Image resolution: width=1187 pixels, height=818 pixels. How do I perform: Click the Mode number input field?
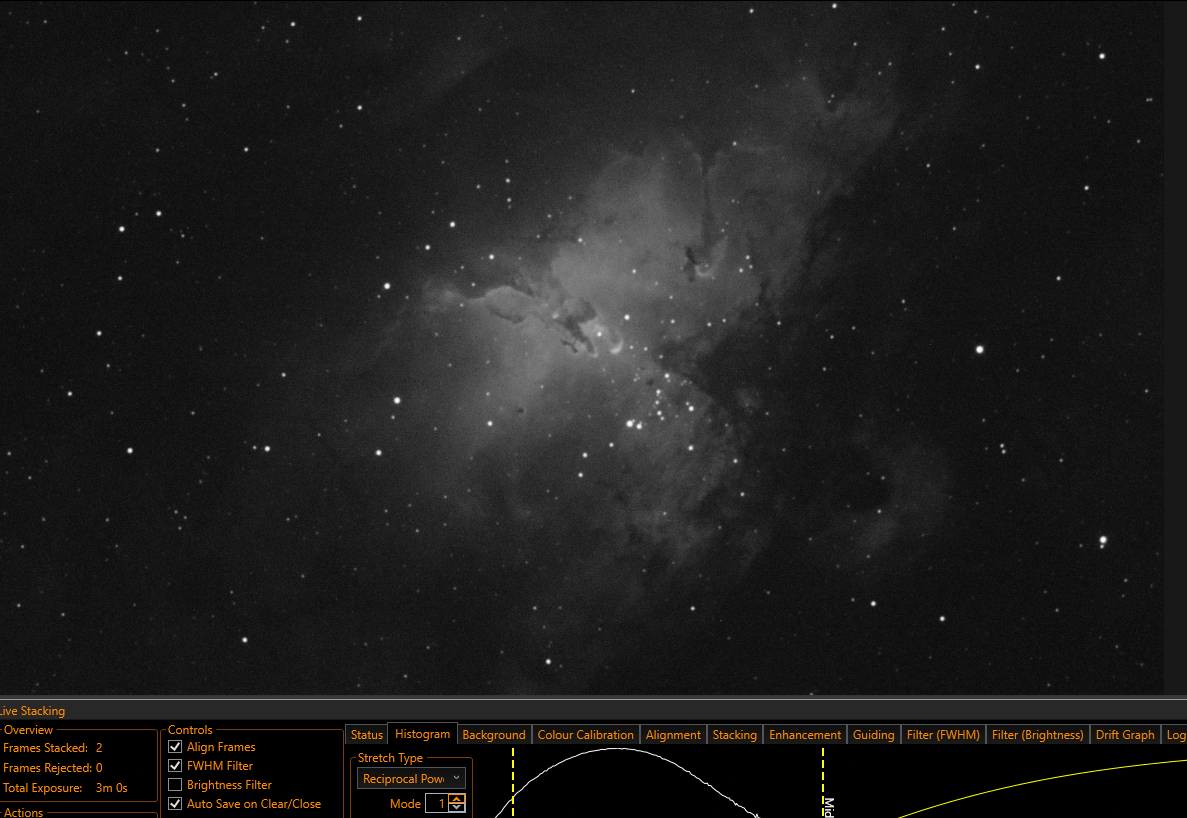tap(438, 804)
